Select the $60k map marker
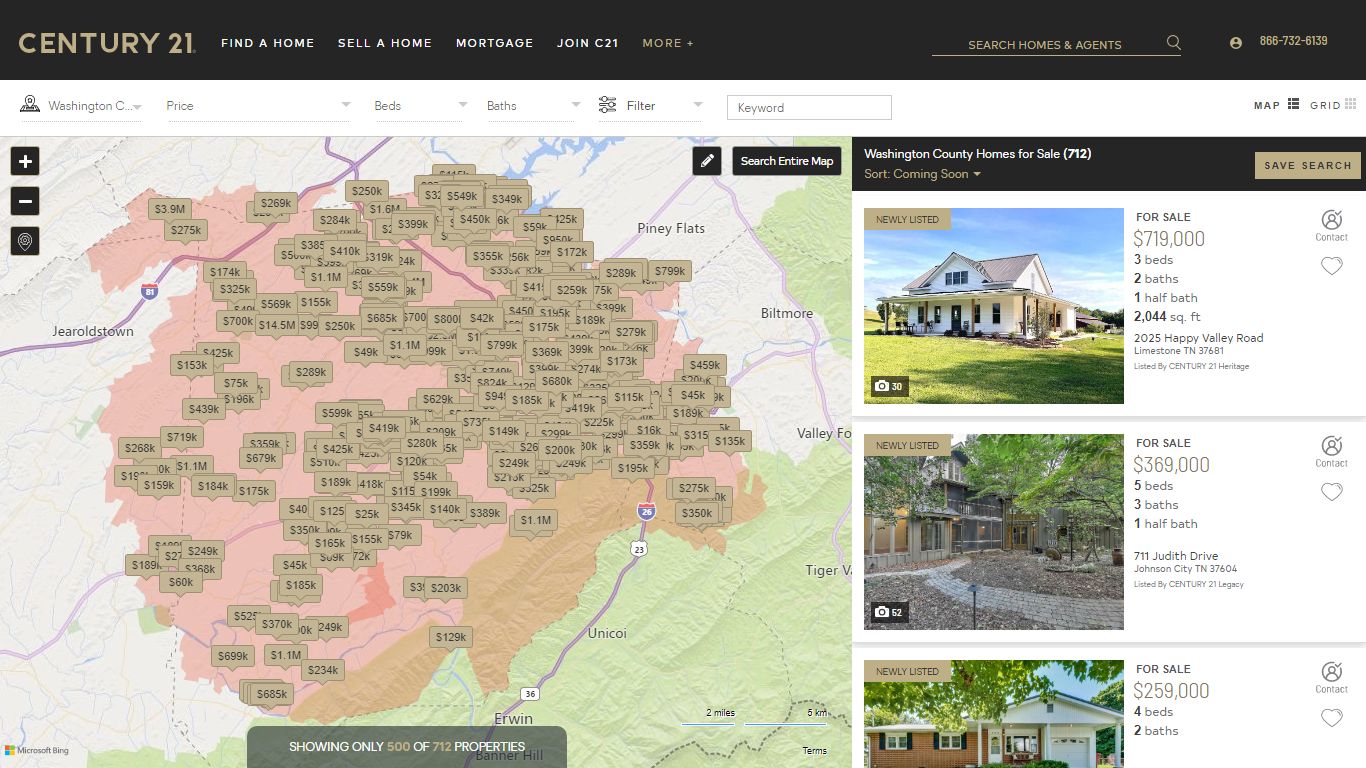 coord(181,582)
